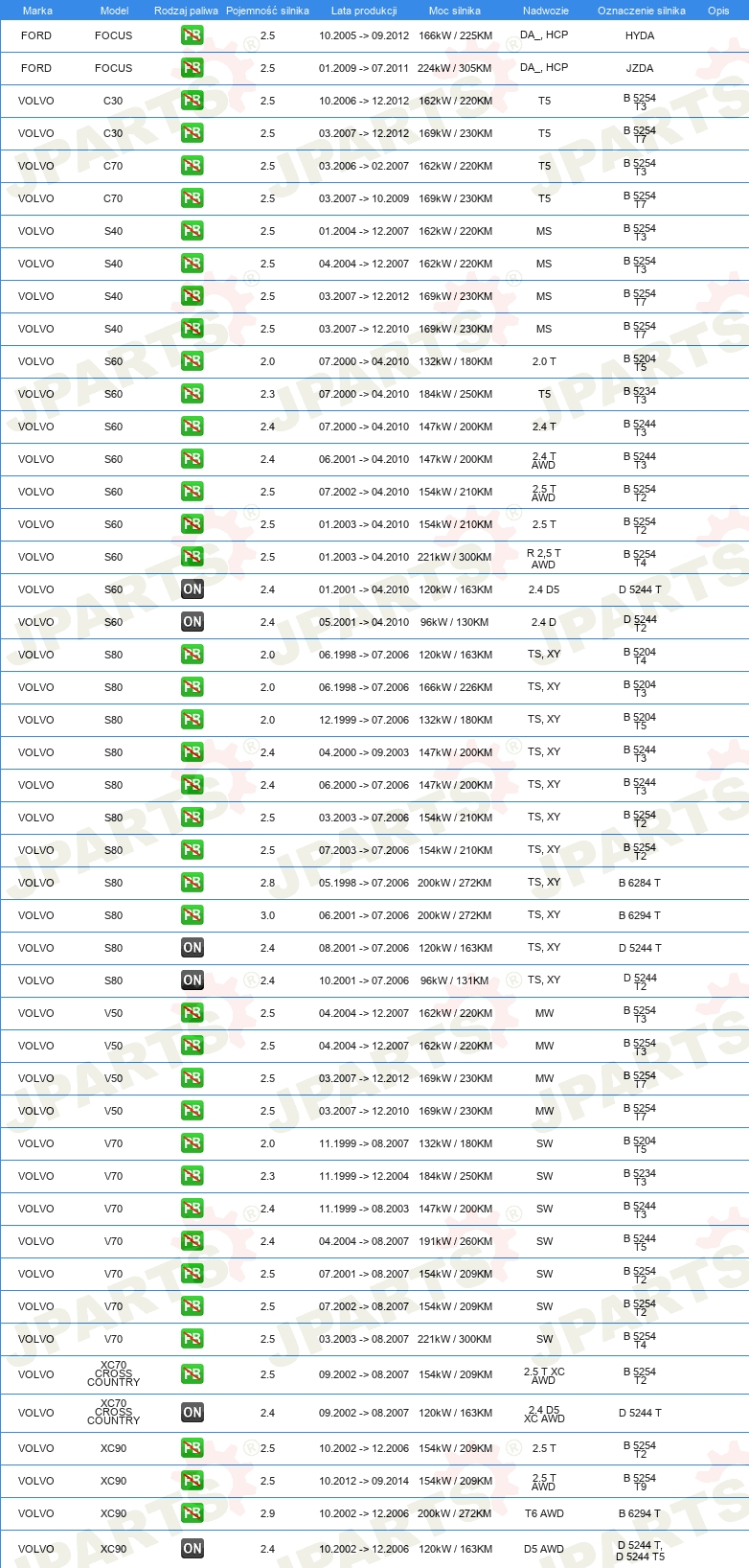Click the ON icon for the XC70 CROSS COUNTRY 2.4 D5 row
749x1568 pixels.
click(193, 1413)
